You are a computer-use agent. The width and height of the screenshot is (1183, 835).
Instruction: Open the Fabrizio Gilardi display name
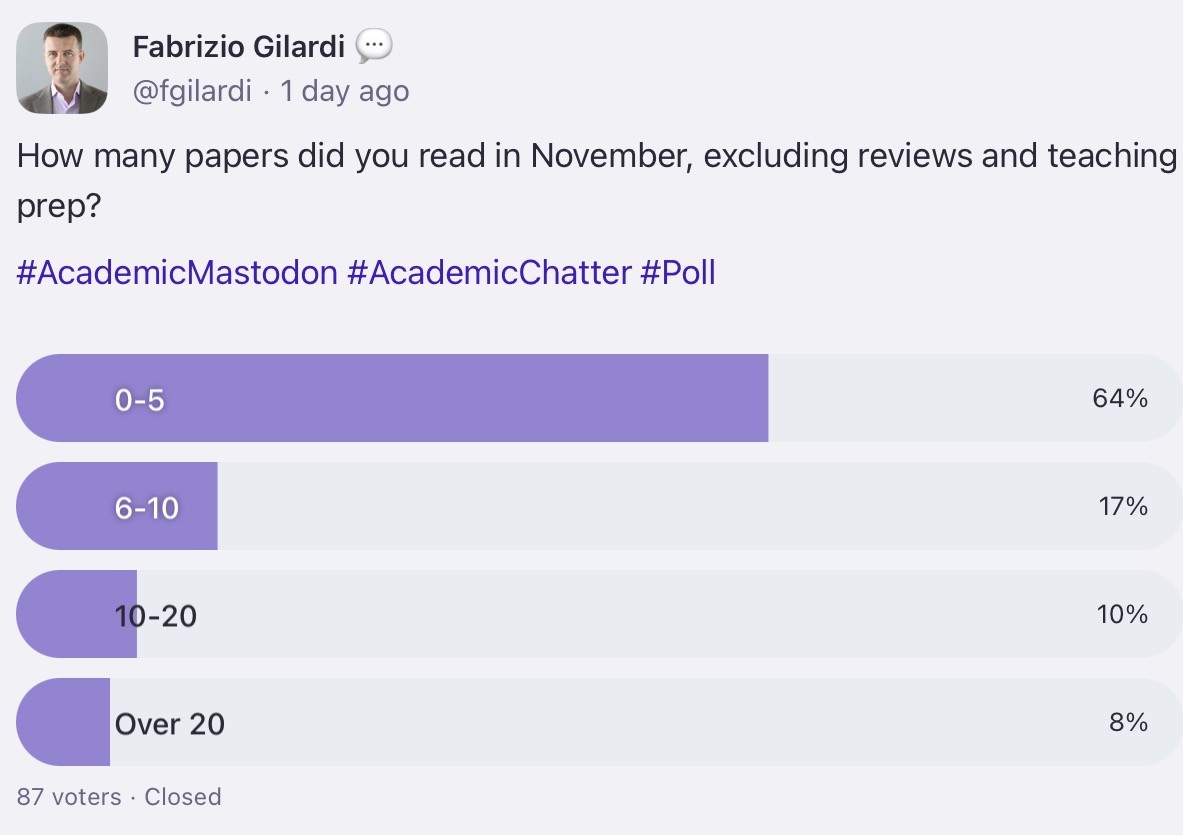[239, 46]
